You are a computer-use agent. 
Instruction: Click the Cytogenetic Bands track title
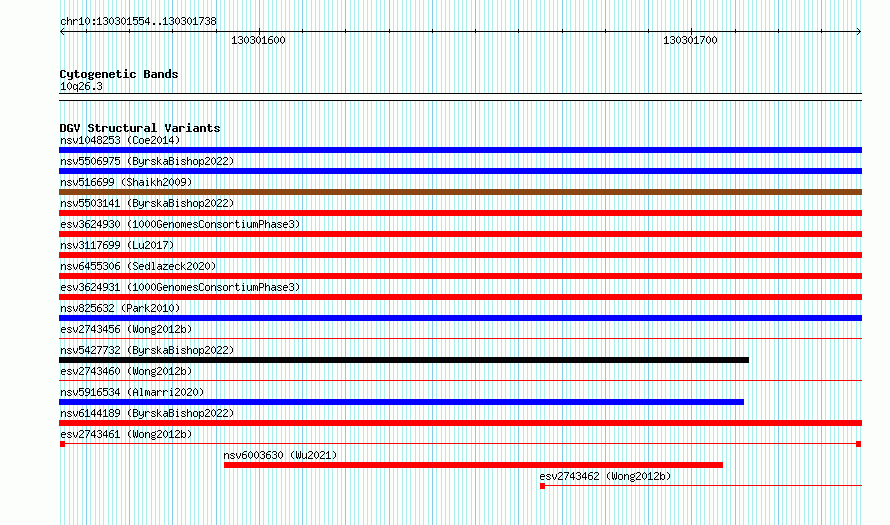(119, 74)
